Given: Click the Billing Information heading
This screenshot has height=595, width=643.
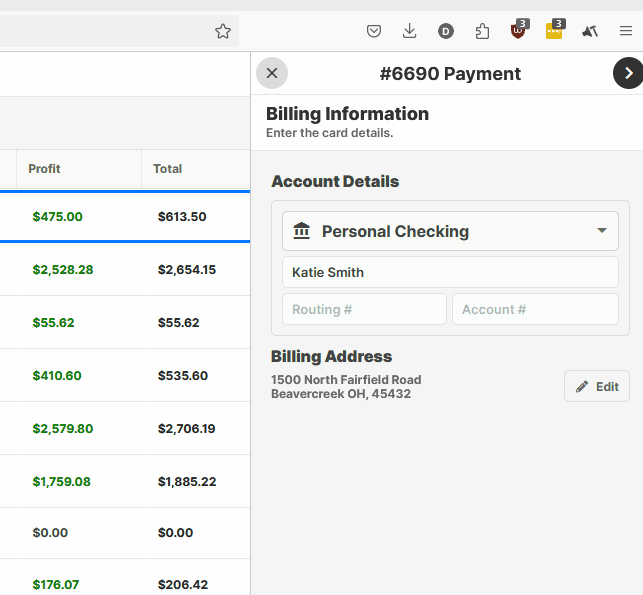Looking at the screenshot, I should (347, 114).
